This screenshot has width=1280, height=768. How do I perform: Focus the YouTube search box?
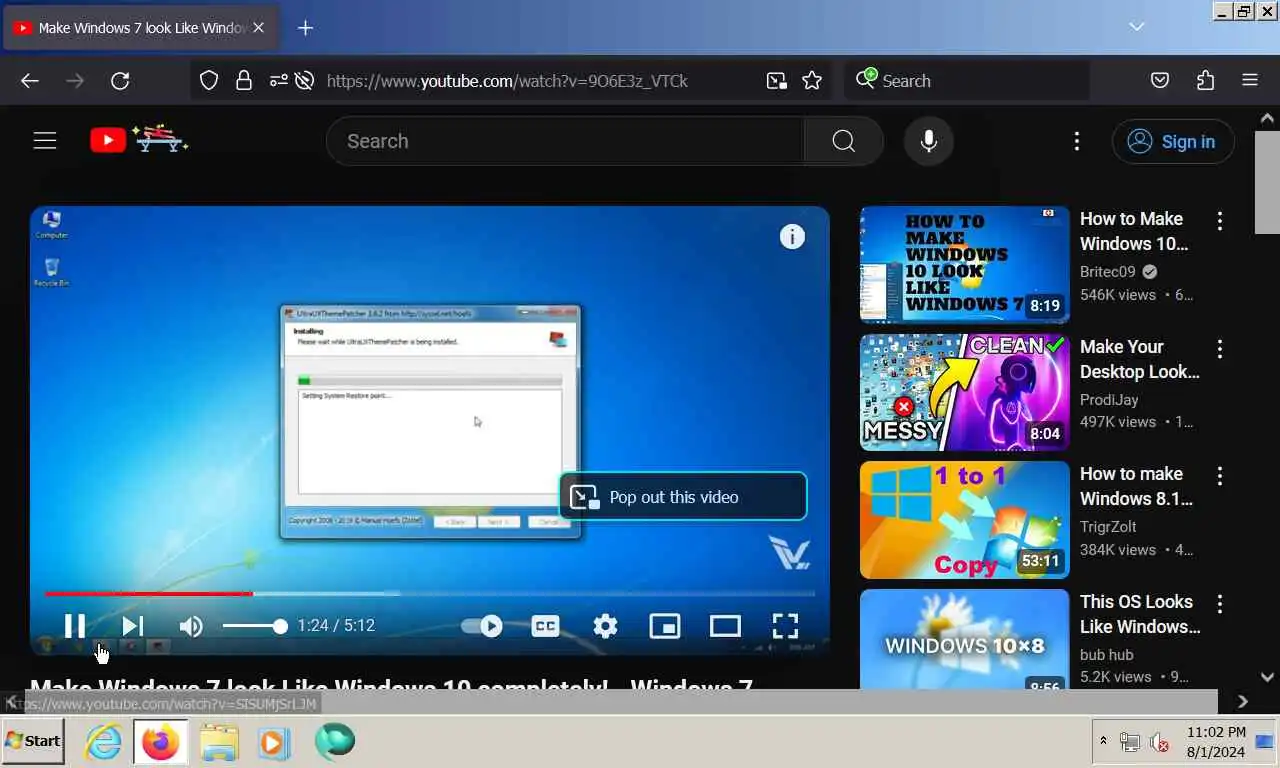(x=565, y=141)
